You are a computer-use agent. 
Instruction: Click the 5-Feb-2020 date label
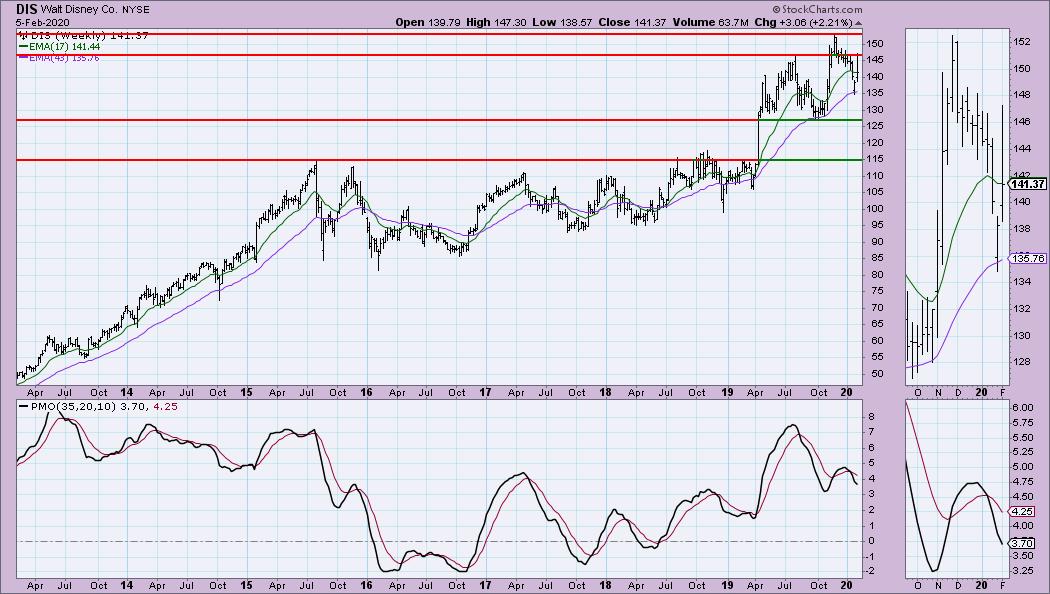pyautogui.click(x=42, y=22)
